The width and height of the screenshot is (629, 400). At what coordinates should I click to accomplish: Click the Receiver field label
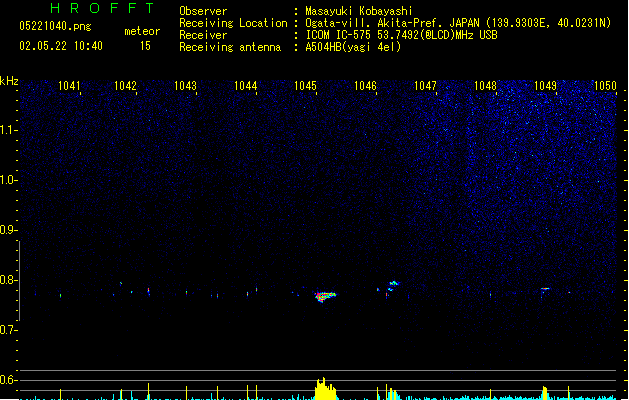[203, 35]
